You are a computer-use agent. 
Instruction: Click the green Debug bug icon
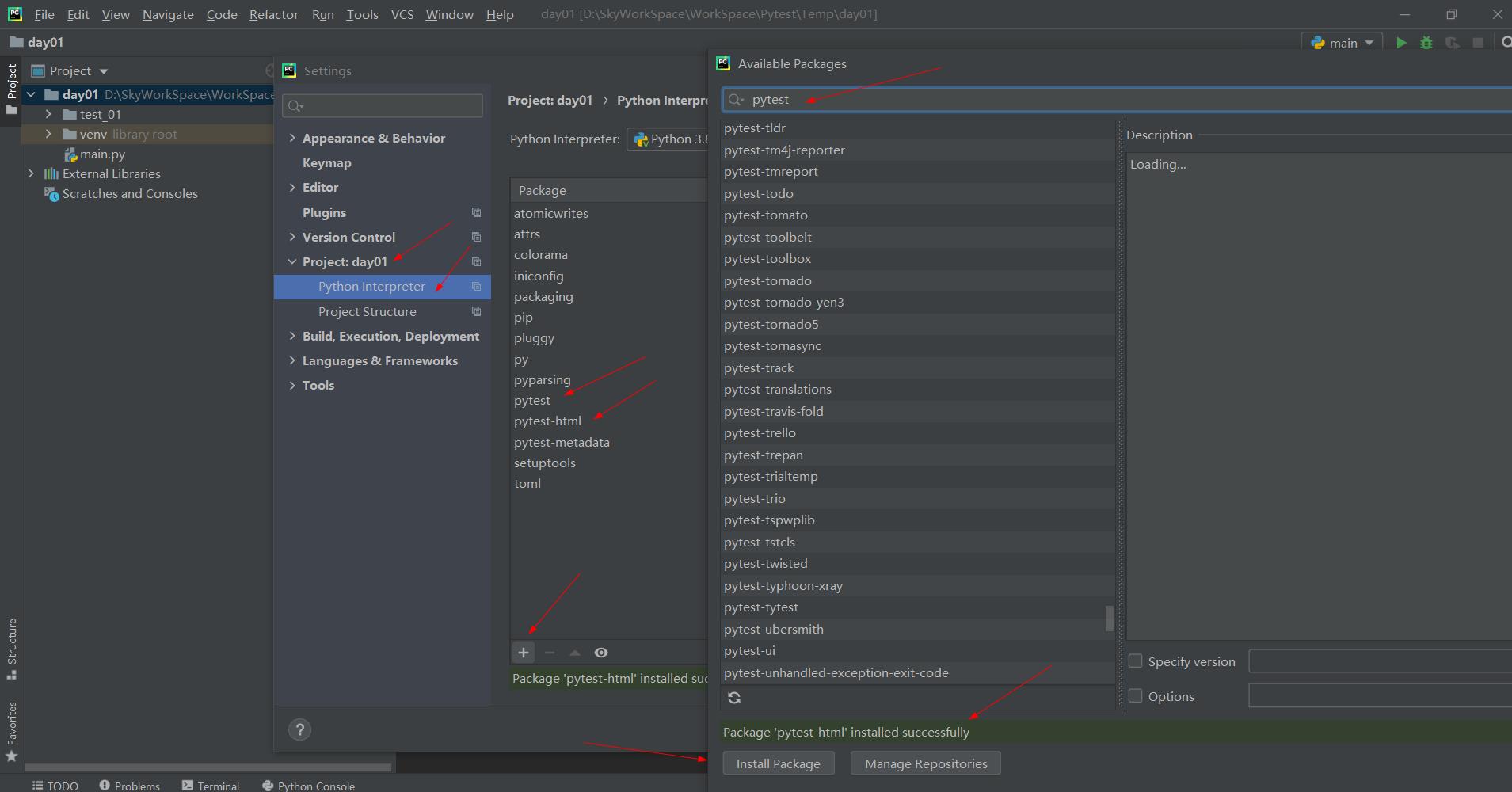click(x=1426, y=43)
